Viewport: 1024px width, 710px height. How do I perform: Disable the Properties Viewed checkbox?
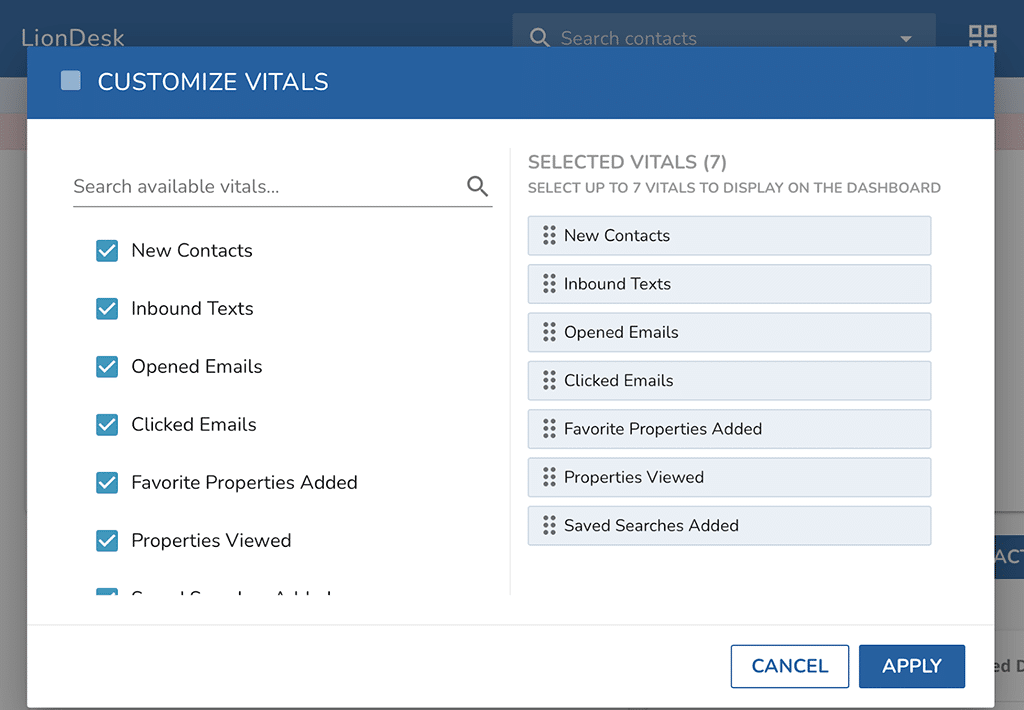107,541
